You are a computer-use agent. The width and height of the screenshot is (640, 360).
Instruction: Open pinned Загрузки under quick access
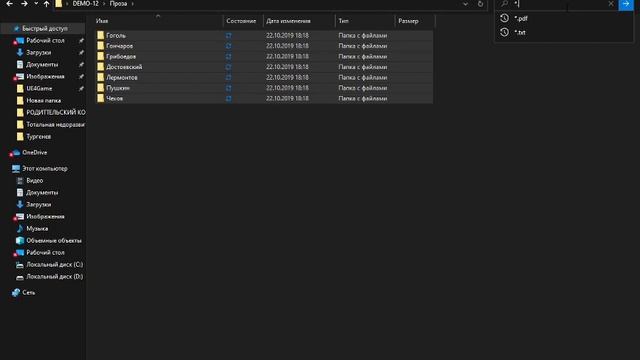pos(39,52)
